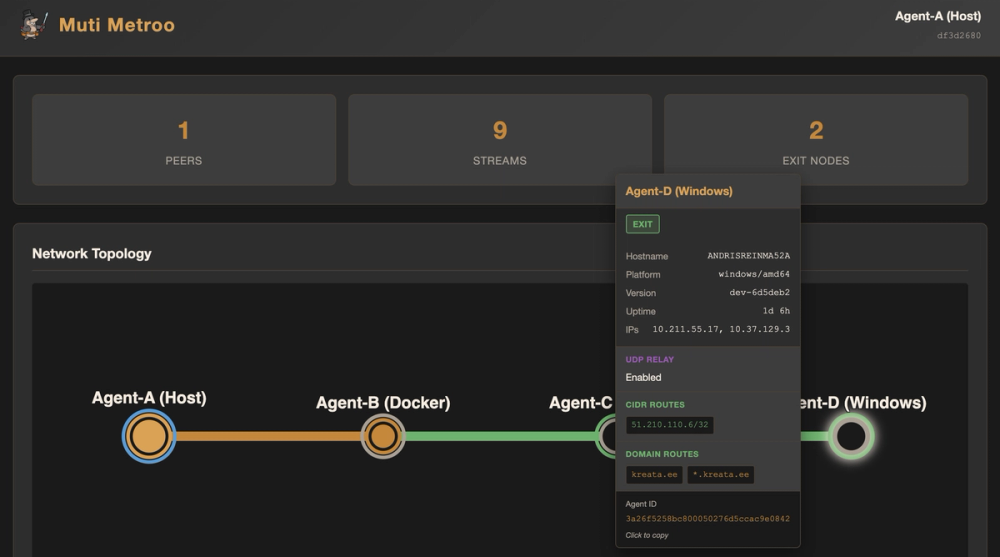The image size is (1000, 557).
Task: Select the Agent-D (Windows) topology node
Action: (x=851, y=436)
